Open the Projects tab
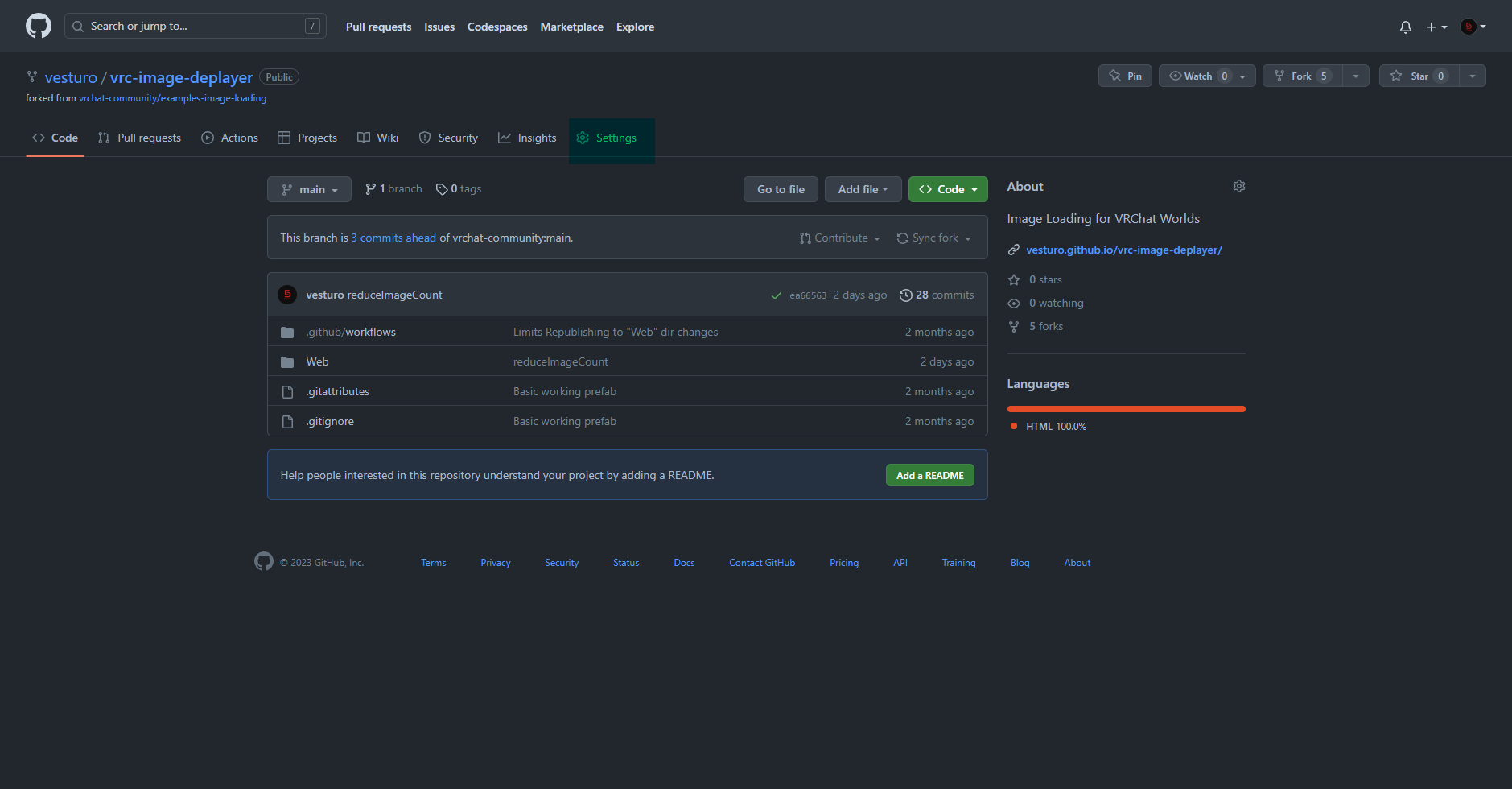The height and width of the screenshot is (789, 1512). [307, 138]
